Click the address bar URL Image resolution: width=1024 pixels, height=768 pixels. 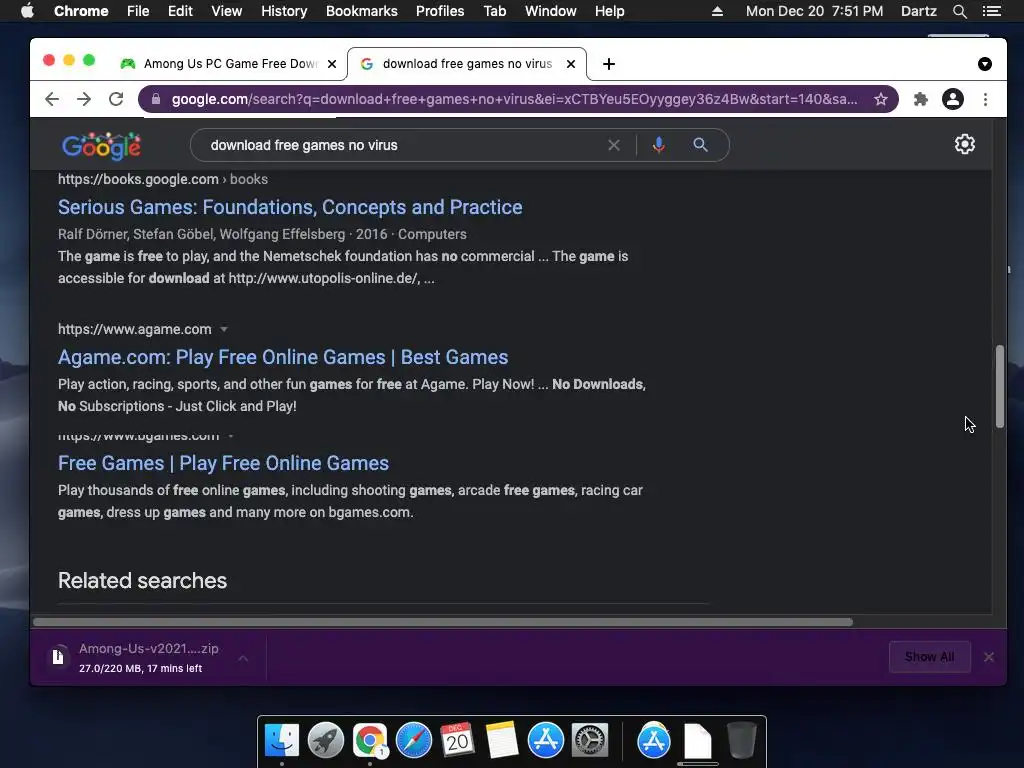coord(514,99)
